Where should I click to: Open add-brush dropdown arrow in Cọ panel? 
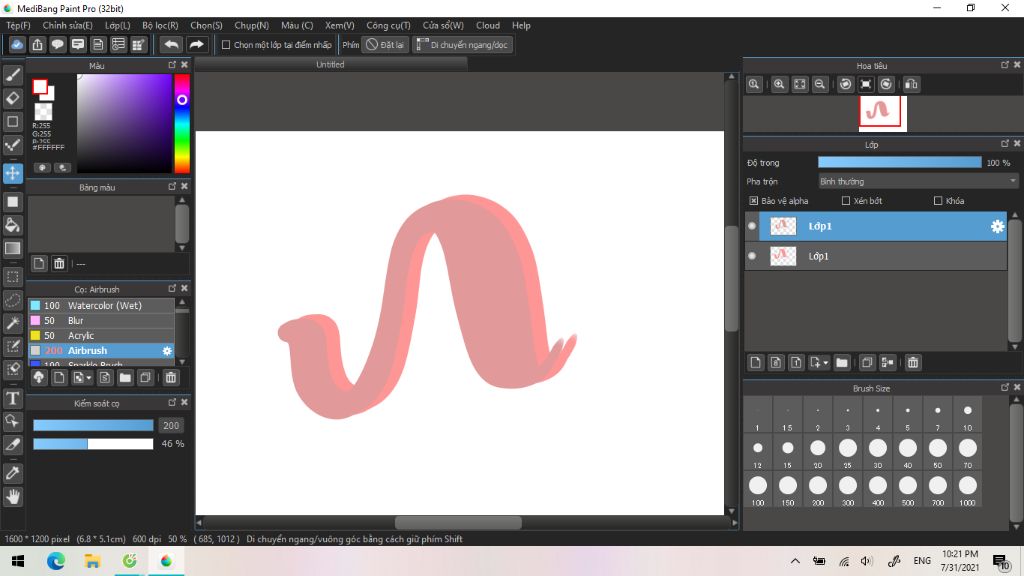click(x=88, y=378)
